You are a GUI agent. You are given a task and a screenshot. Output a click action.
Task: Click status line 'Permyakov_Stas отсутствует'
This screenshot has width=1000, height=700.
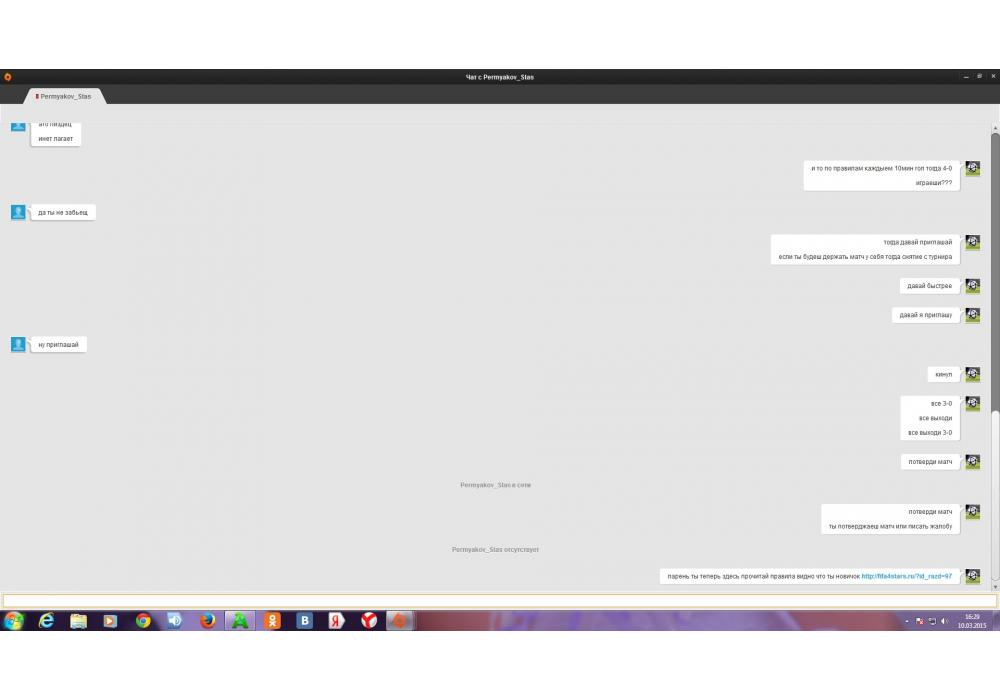[496, 550]
